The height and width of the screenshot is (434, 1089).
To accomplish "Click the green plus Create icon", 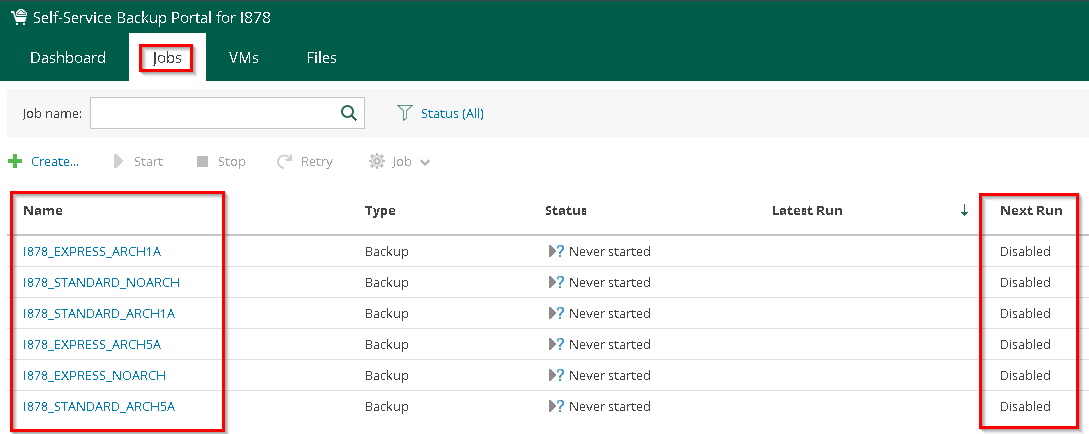I will [15, 161].
